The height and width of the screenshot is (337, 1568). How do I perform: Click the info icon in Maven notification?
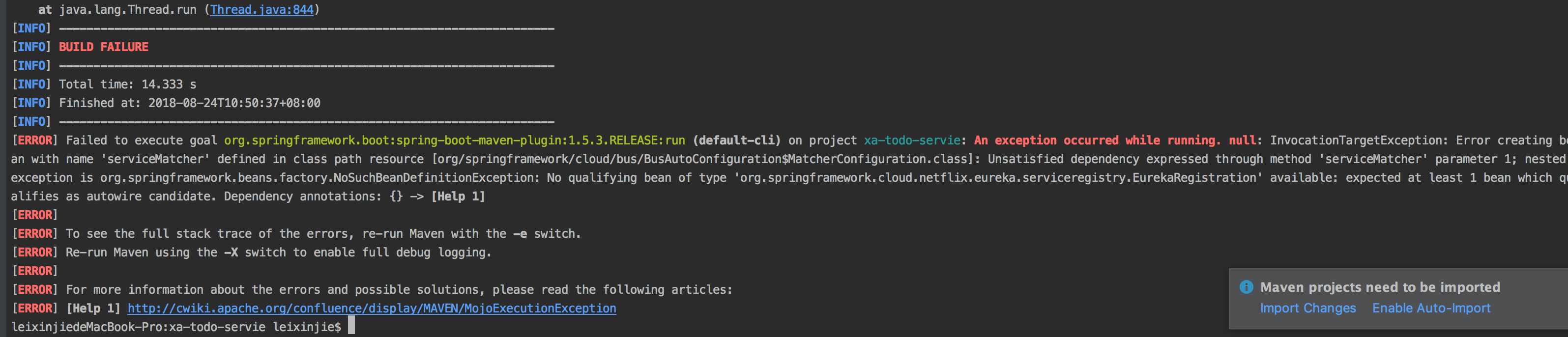pos(1246,287)
